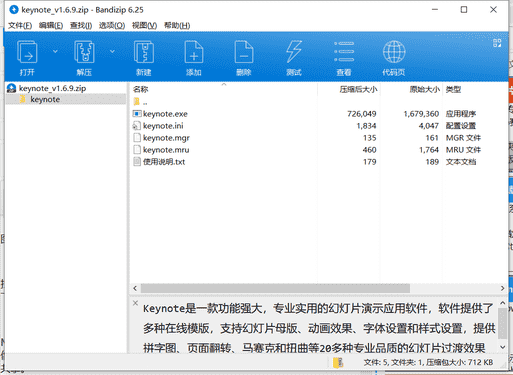This screenshot has height=375, width=513.
Task: Click the Extract (解压) toolbar icon
Action: (x=84, y=52)
